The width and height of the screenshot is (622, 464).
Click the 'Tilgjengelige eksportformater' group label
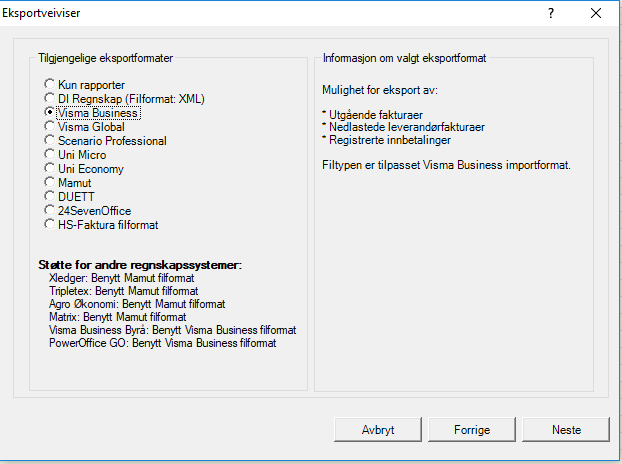pos(106,58)
